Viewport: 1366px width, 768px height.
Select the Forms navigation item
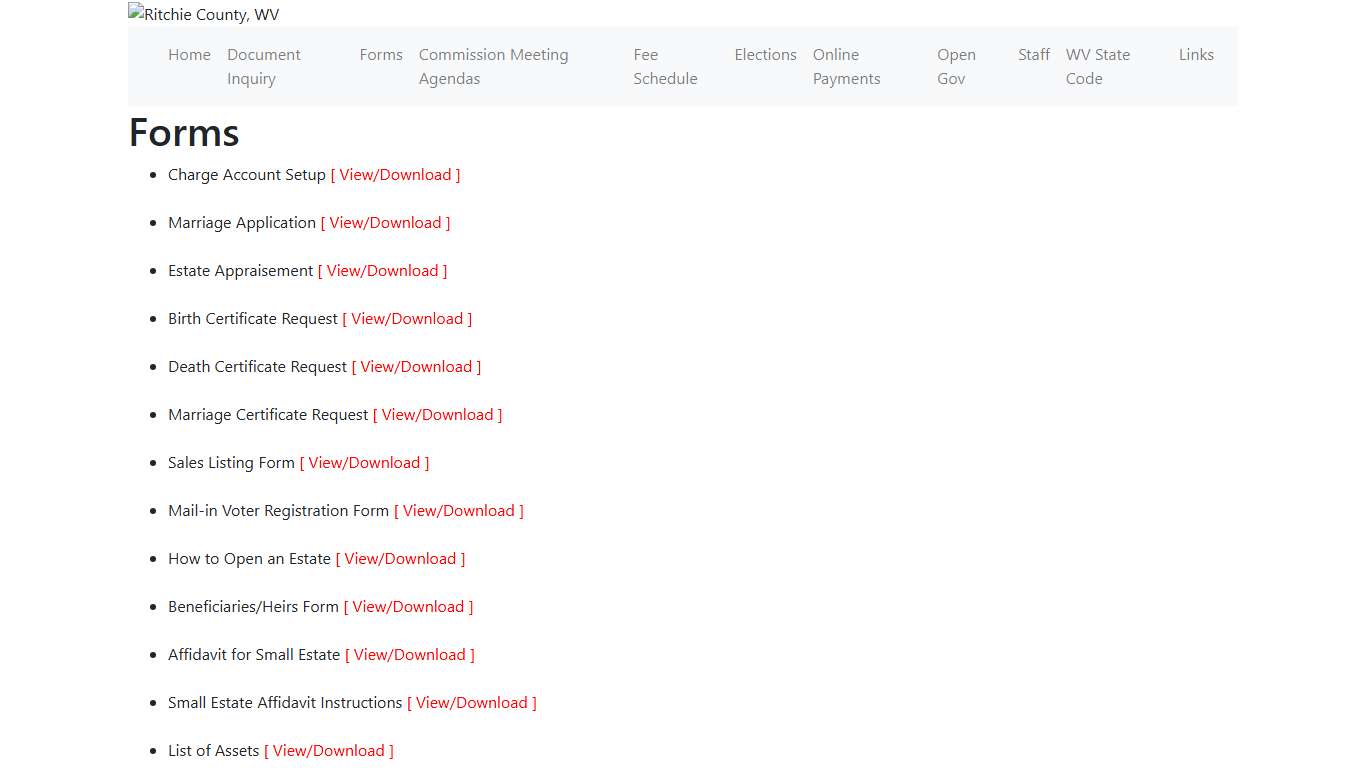pos(381,55)
